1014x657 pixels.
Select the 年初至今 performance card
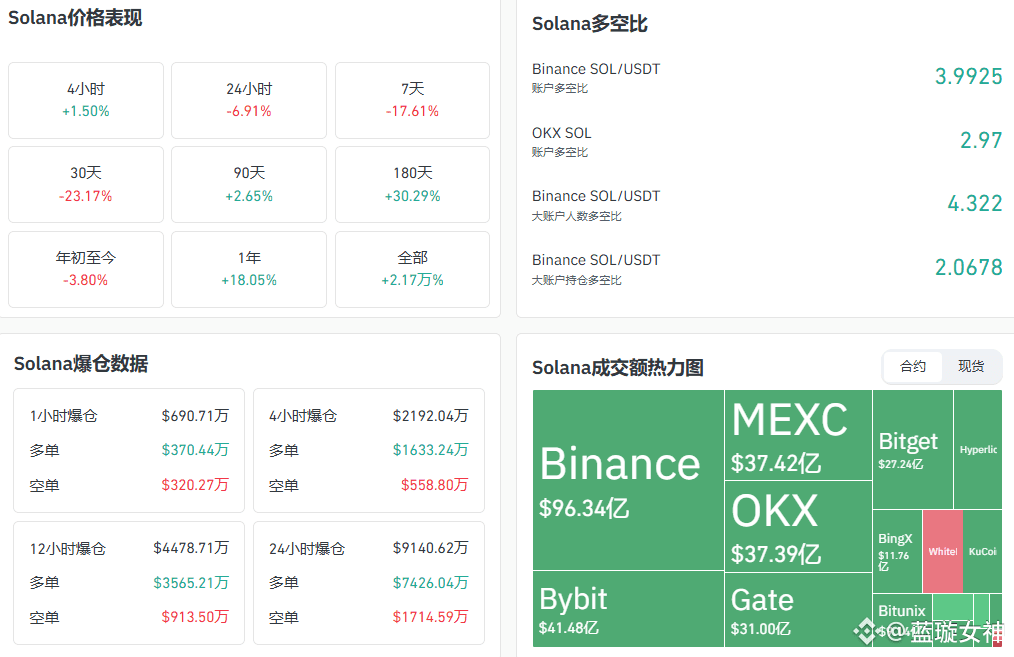click(x=86, y=269)
